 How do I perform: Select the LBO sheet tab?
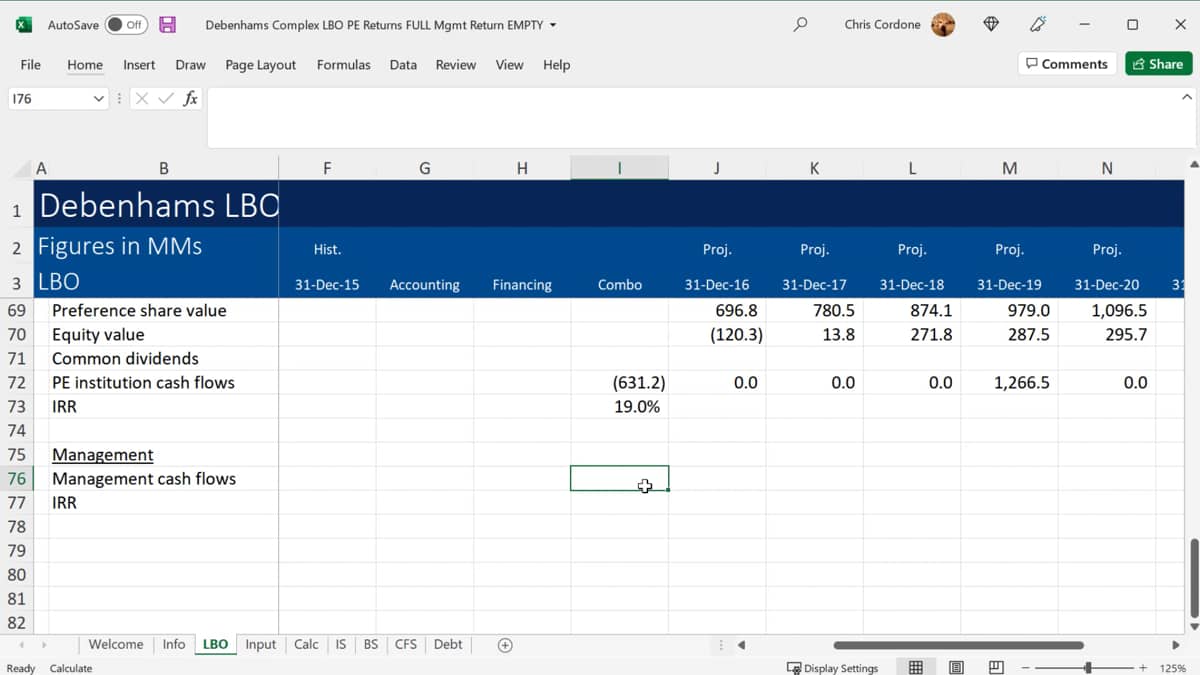pos(215,644)
